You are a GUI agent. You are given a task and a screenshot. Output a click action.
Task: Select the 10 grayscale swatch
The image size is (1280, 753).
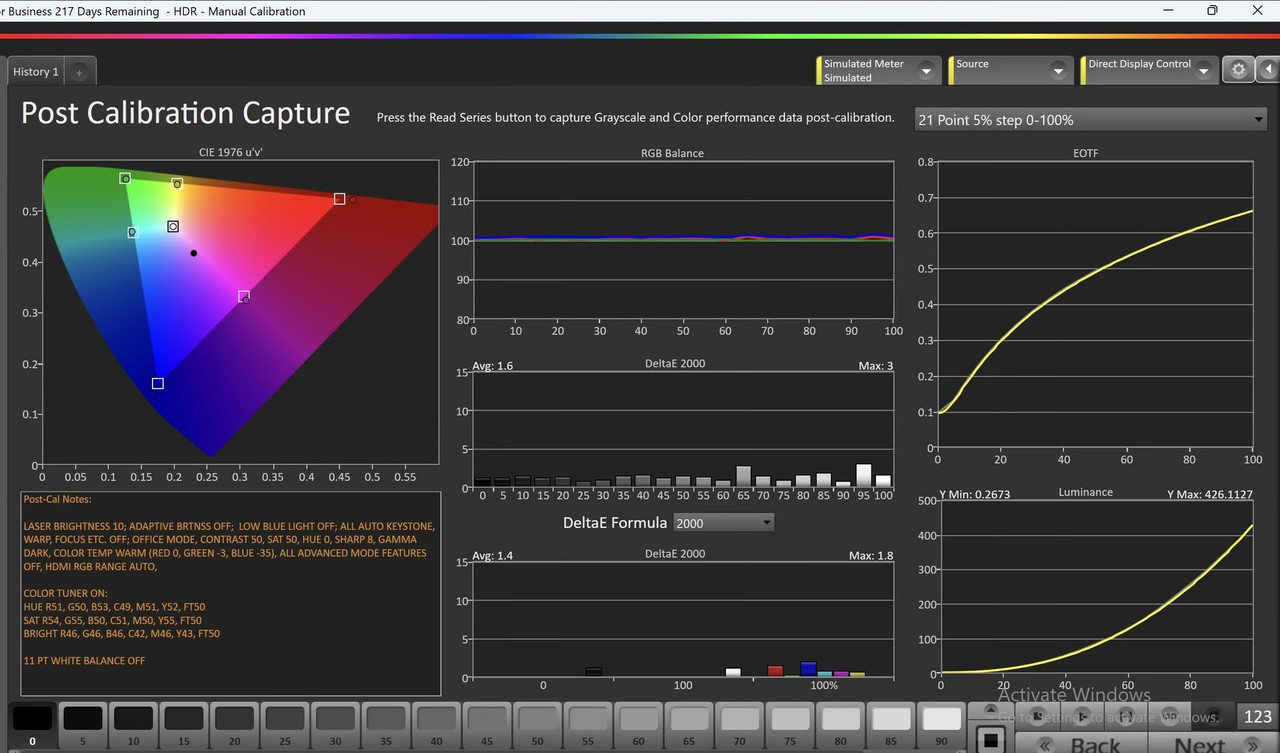[133, 724]
